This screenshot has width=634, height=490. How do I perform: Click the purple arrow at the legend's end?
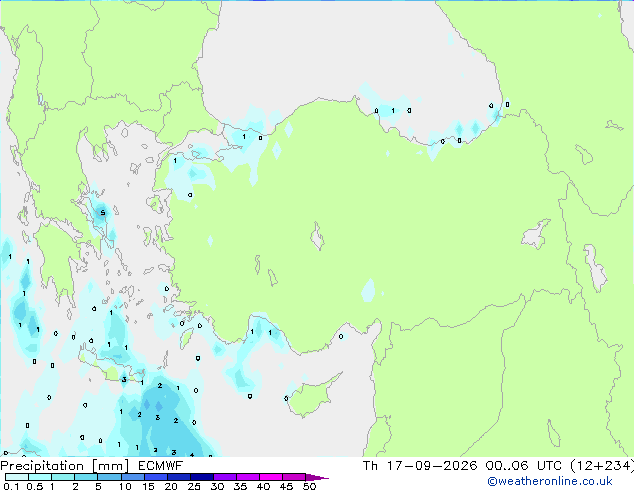tap(317, 477)
